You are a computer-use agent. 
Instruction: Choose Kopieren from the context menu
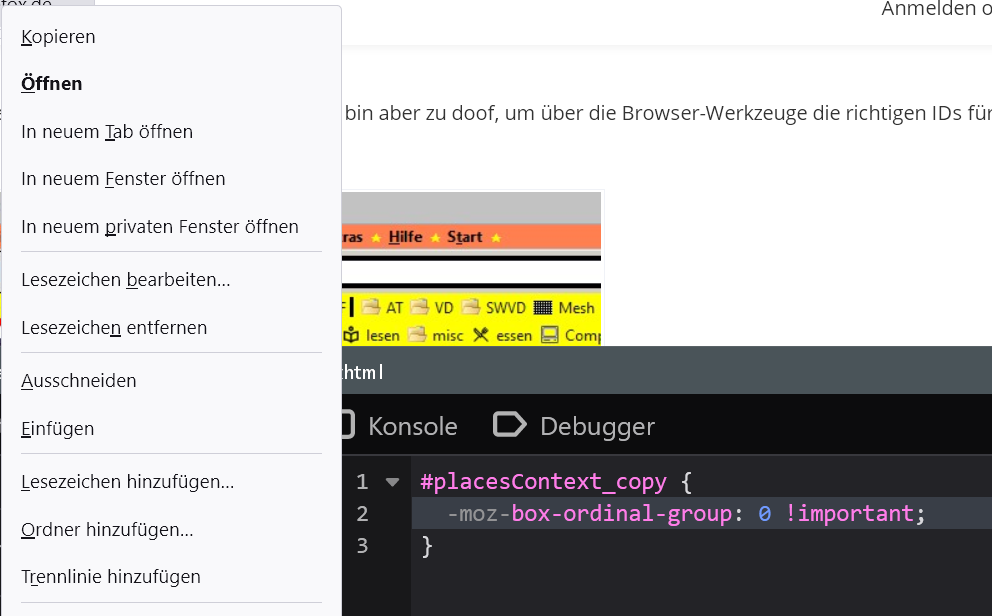pyautogui.click(x=58, y=37)
